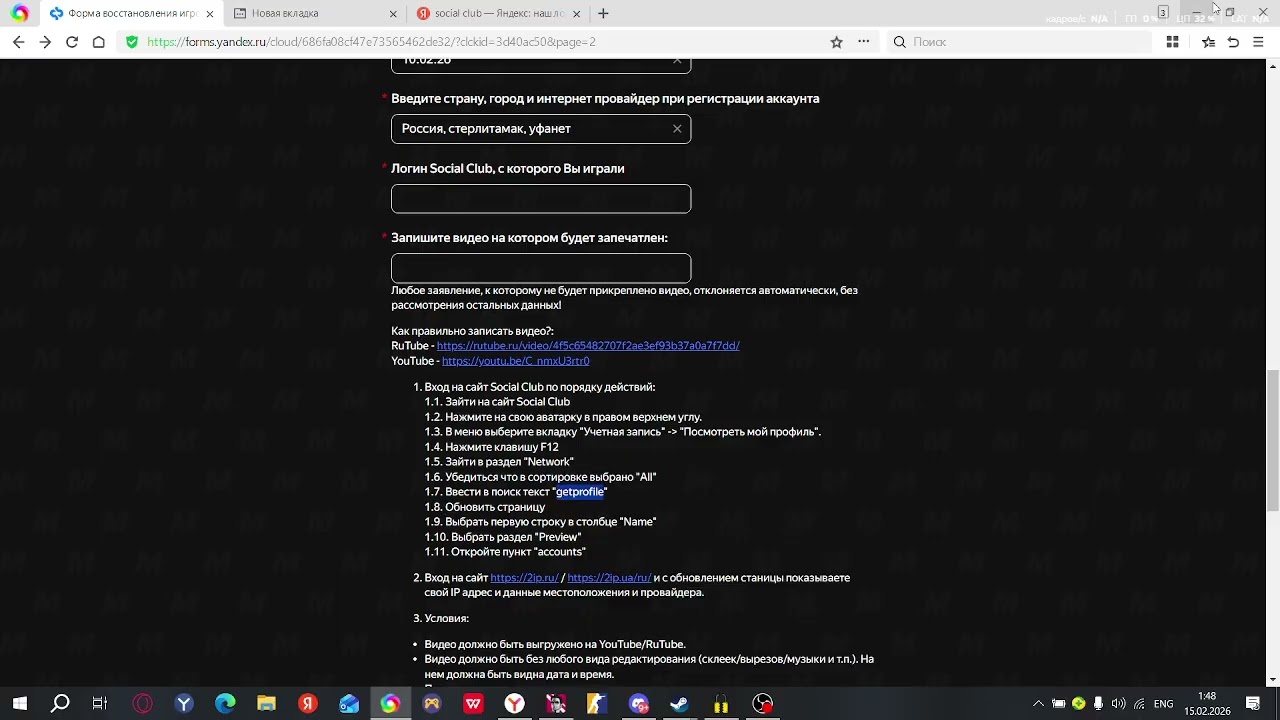Open the https://2ip.ru/ link

[x=524, y=578]
